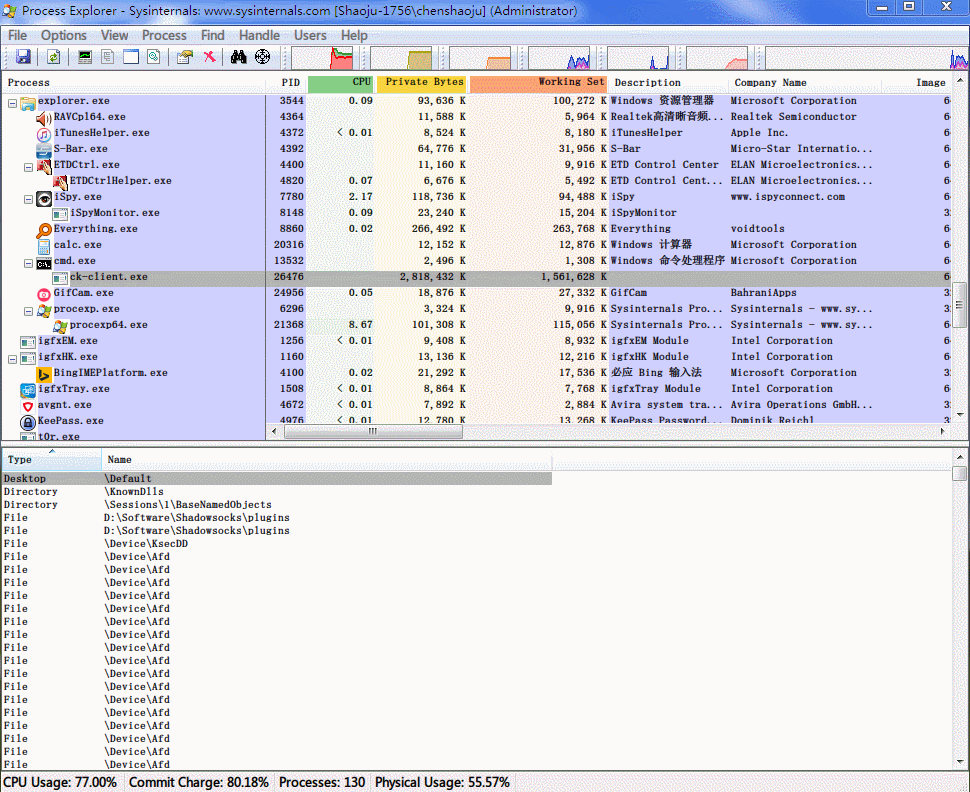Click the Everything.exe magnifier icon
970x792 pixels.
point(44,230)
